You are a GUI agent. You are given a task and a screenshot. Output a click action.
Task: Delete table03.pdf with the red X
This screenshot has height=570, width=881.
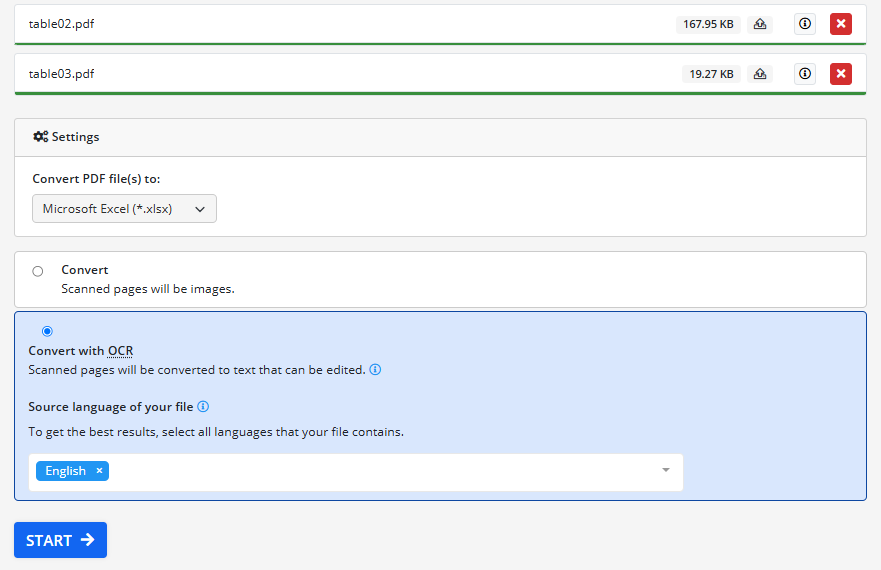841,74
